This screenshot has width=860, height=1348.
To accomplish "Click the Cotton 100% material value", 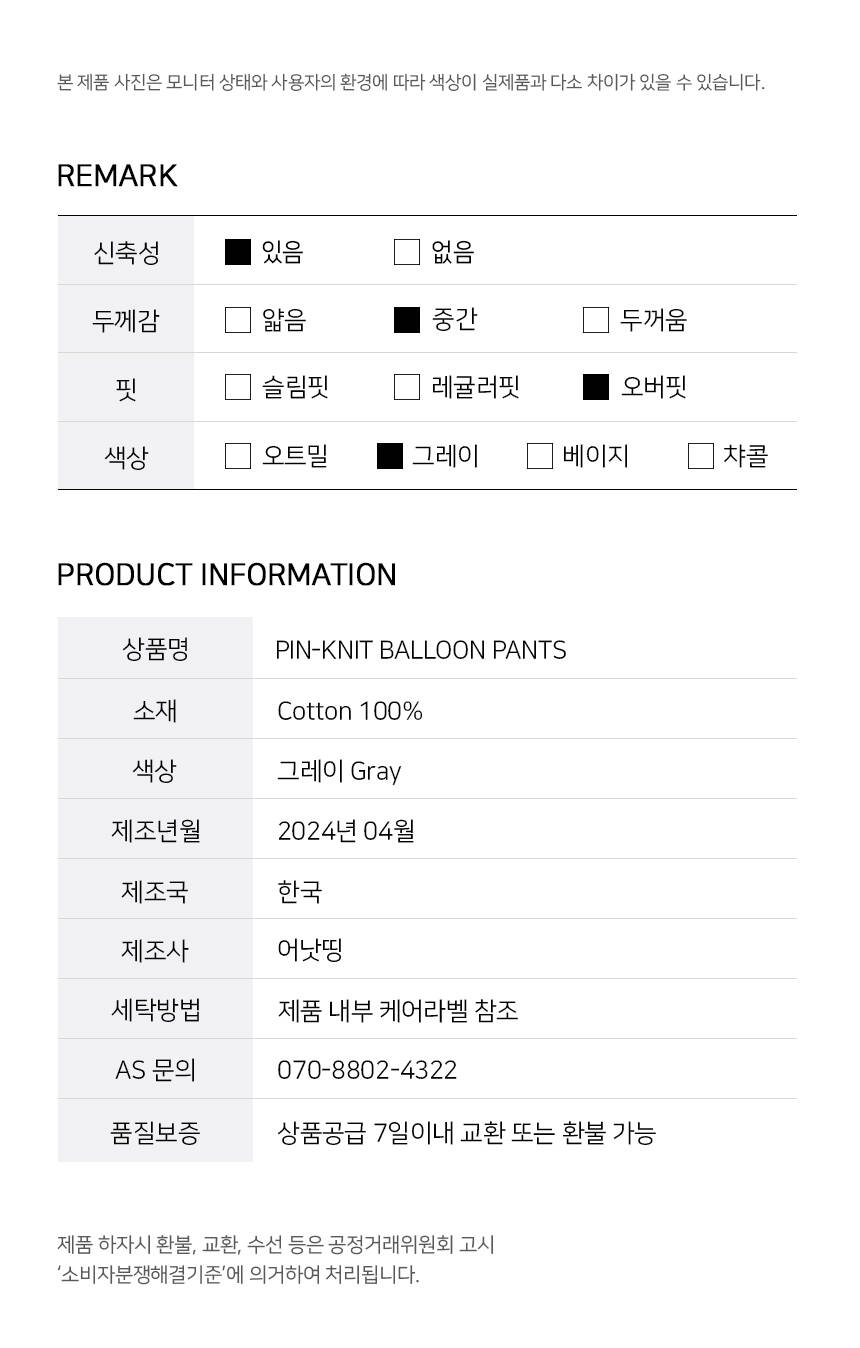I will pyautogui.click(x=350, y=711).
